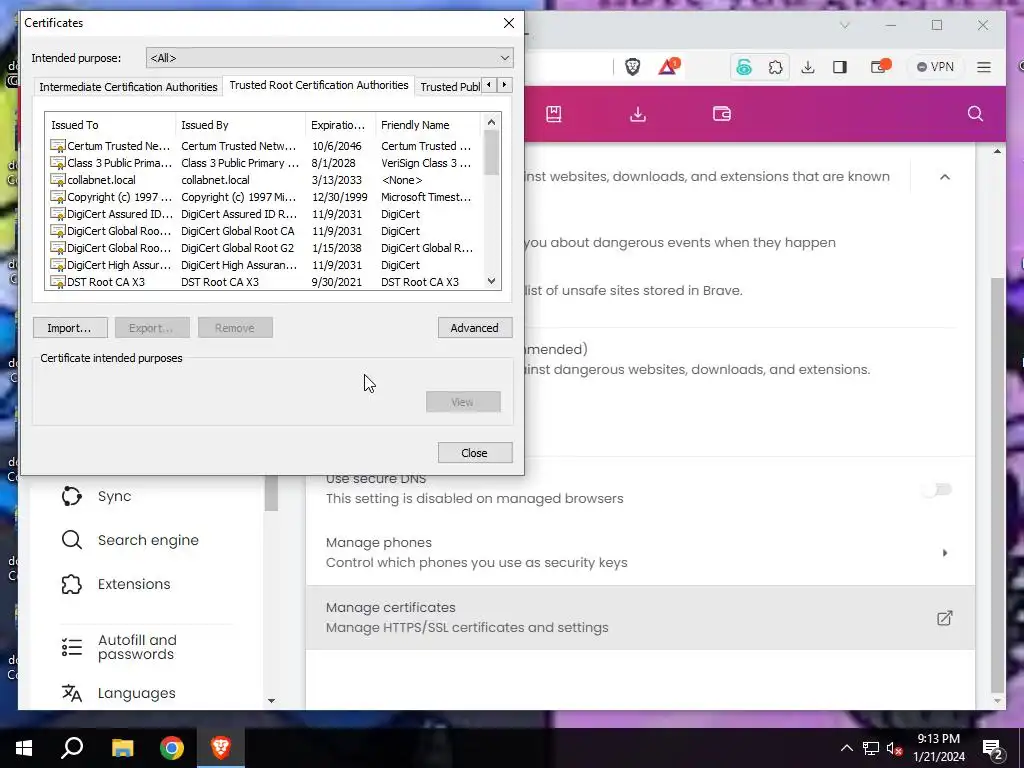Select the DigiCert Assured ID Root row
The image size is (1024, 768).
(264, 214)
